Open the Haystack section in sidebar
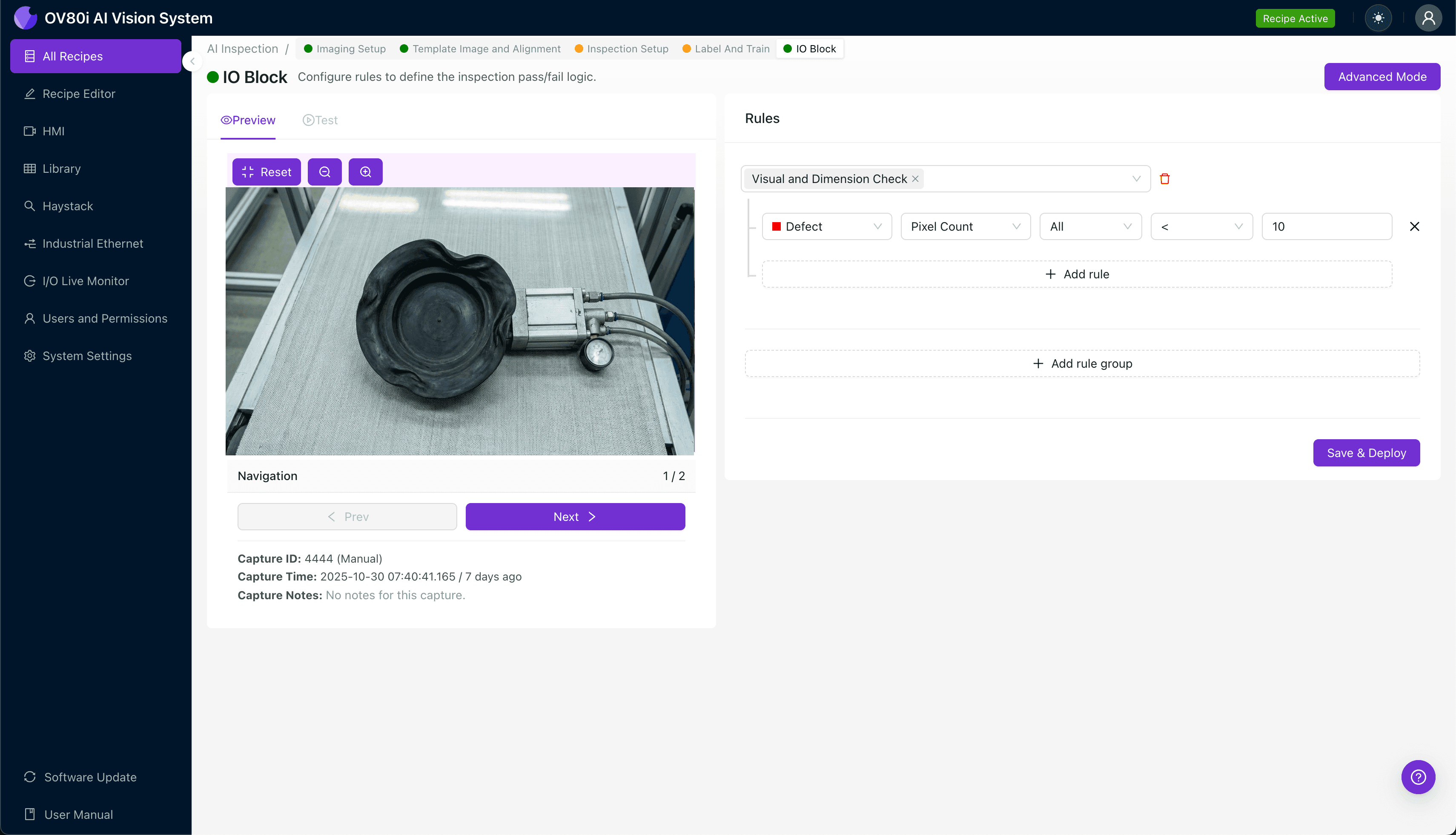Image resolution: width=1456 pixels, height=835 pixels. tap(67, 206)
